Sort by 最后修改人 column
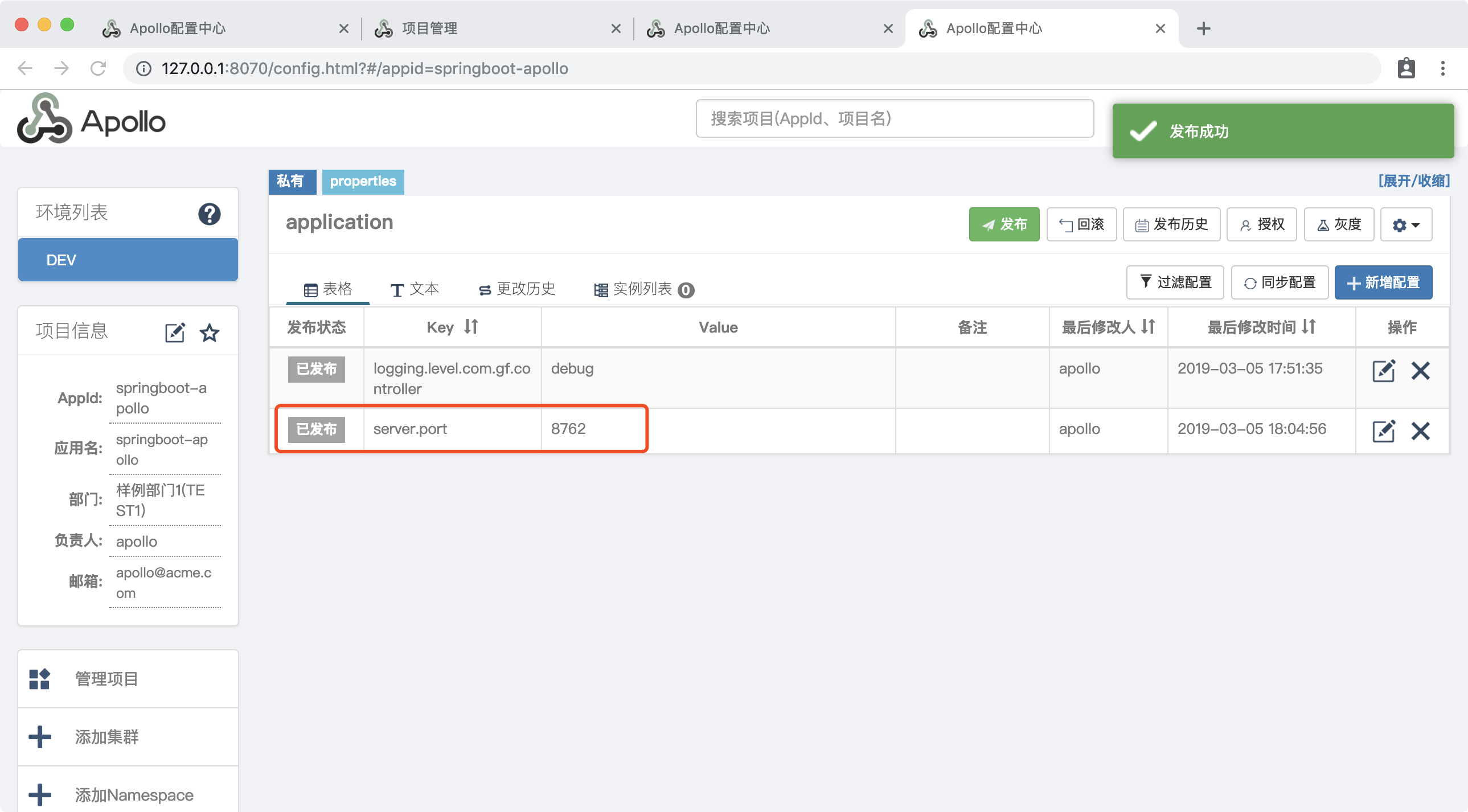The height and width of the screenshot is (812, 1468). 1148,326
